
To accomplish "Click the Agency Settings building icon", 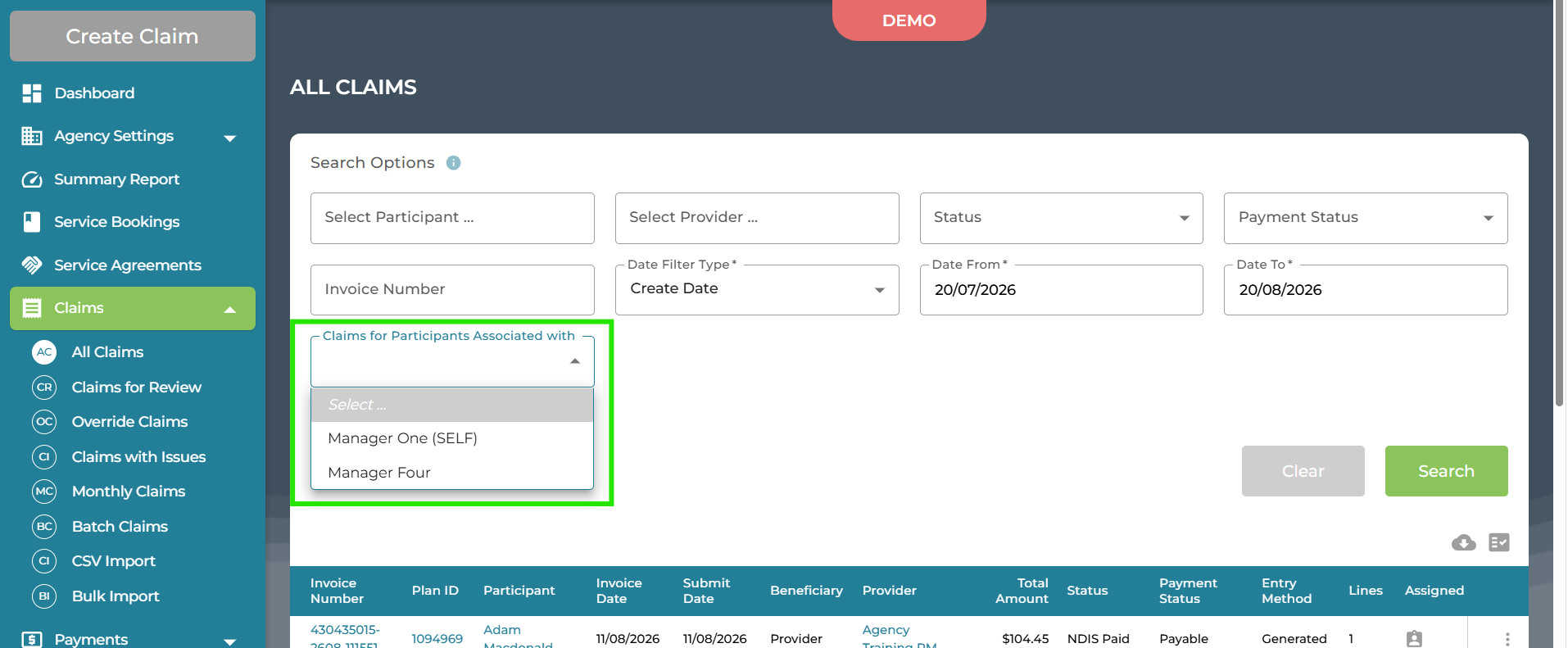I will (32, 136).
